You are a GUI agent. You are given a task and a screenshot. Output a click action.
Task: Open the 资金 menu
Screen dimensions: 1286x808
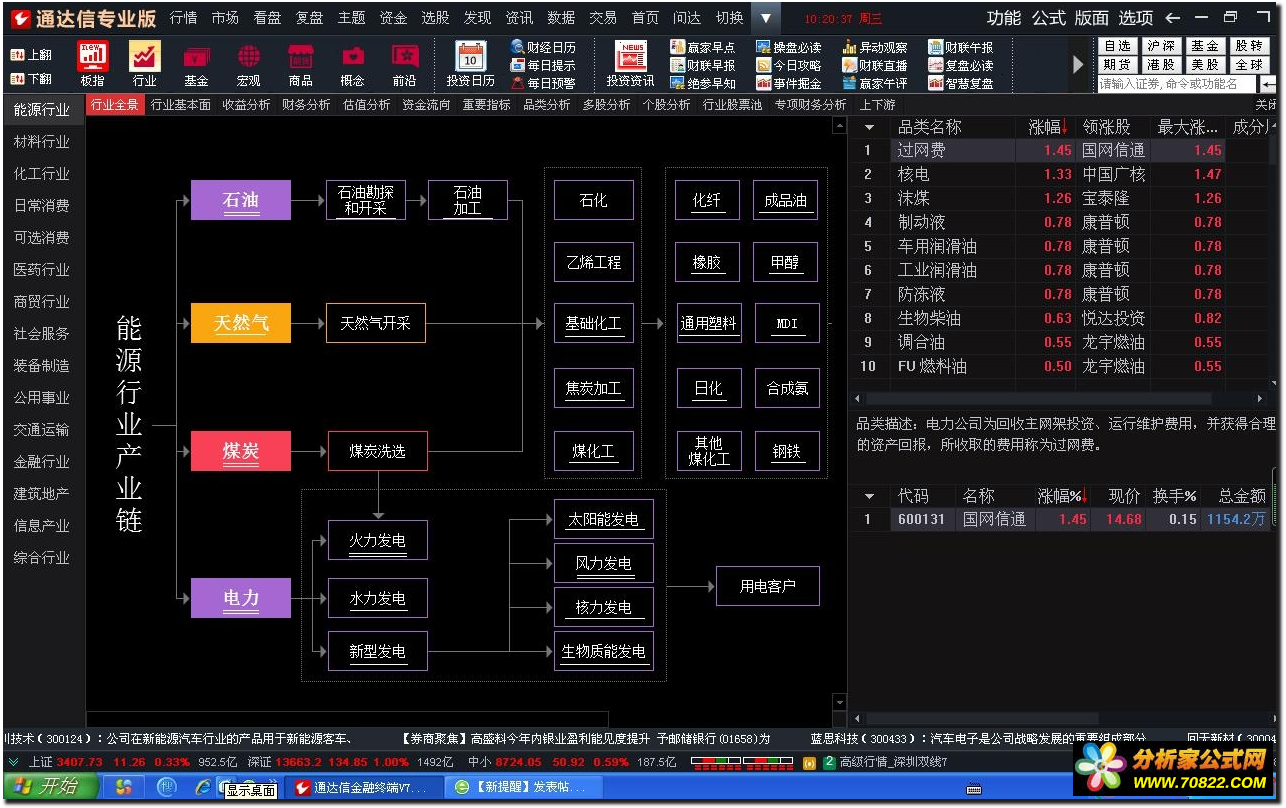(393, 18)
